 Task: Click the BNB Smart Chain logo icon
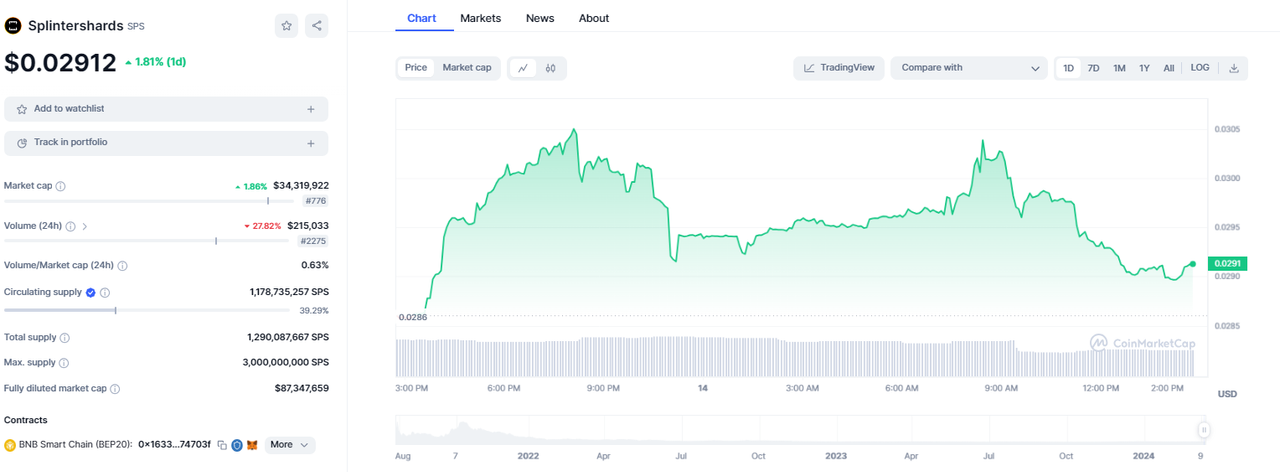(10, 445)
